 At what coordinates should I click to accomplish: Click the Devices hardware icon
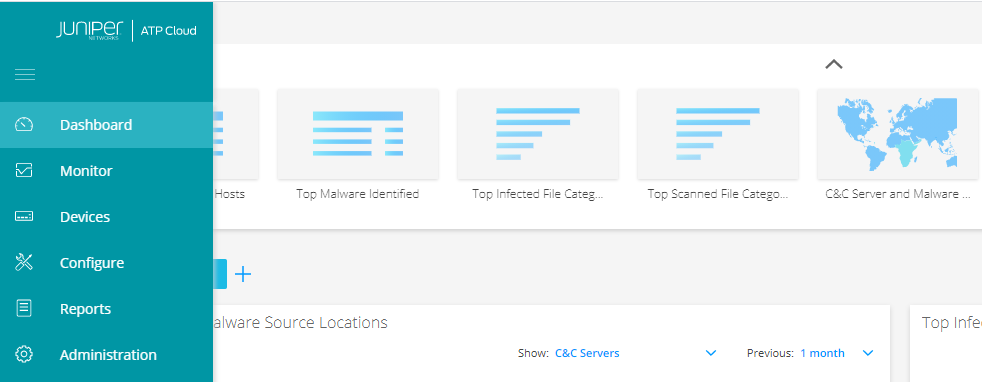tap(24, 217)
